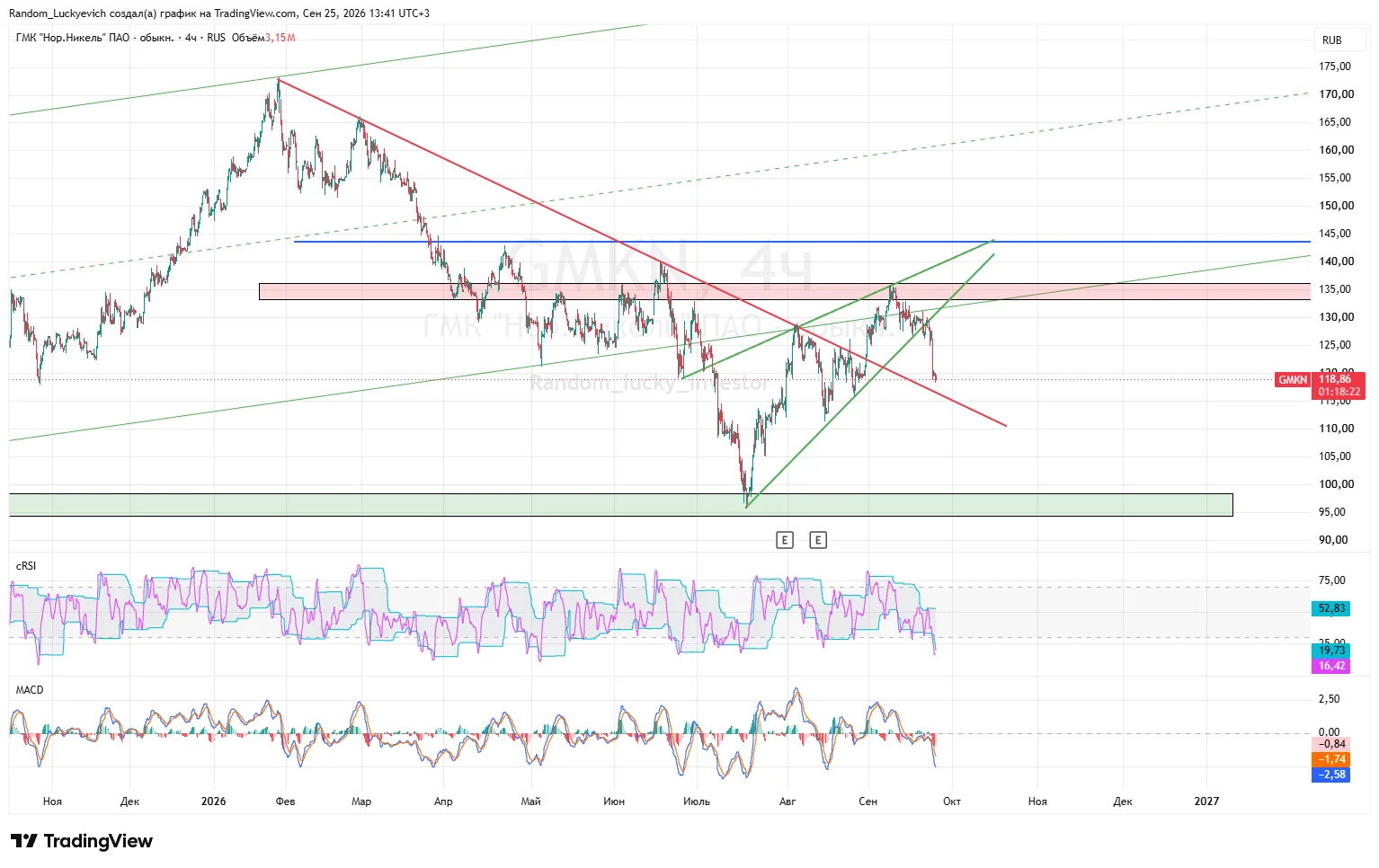Click the MACD indicator label

[x=30, y=690]
